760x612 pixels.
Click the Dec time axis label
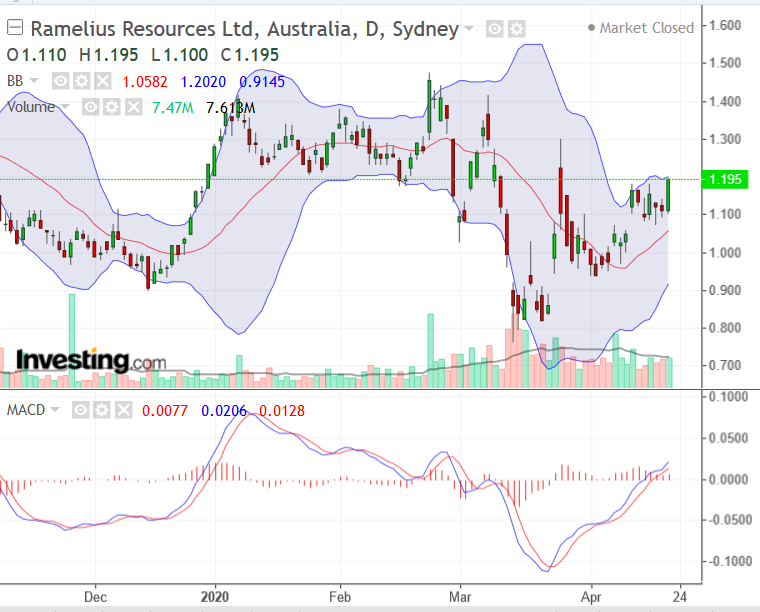95,596
